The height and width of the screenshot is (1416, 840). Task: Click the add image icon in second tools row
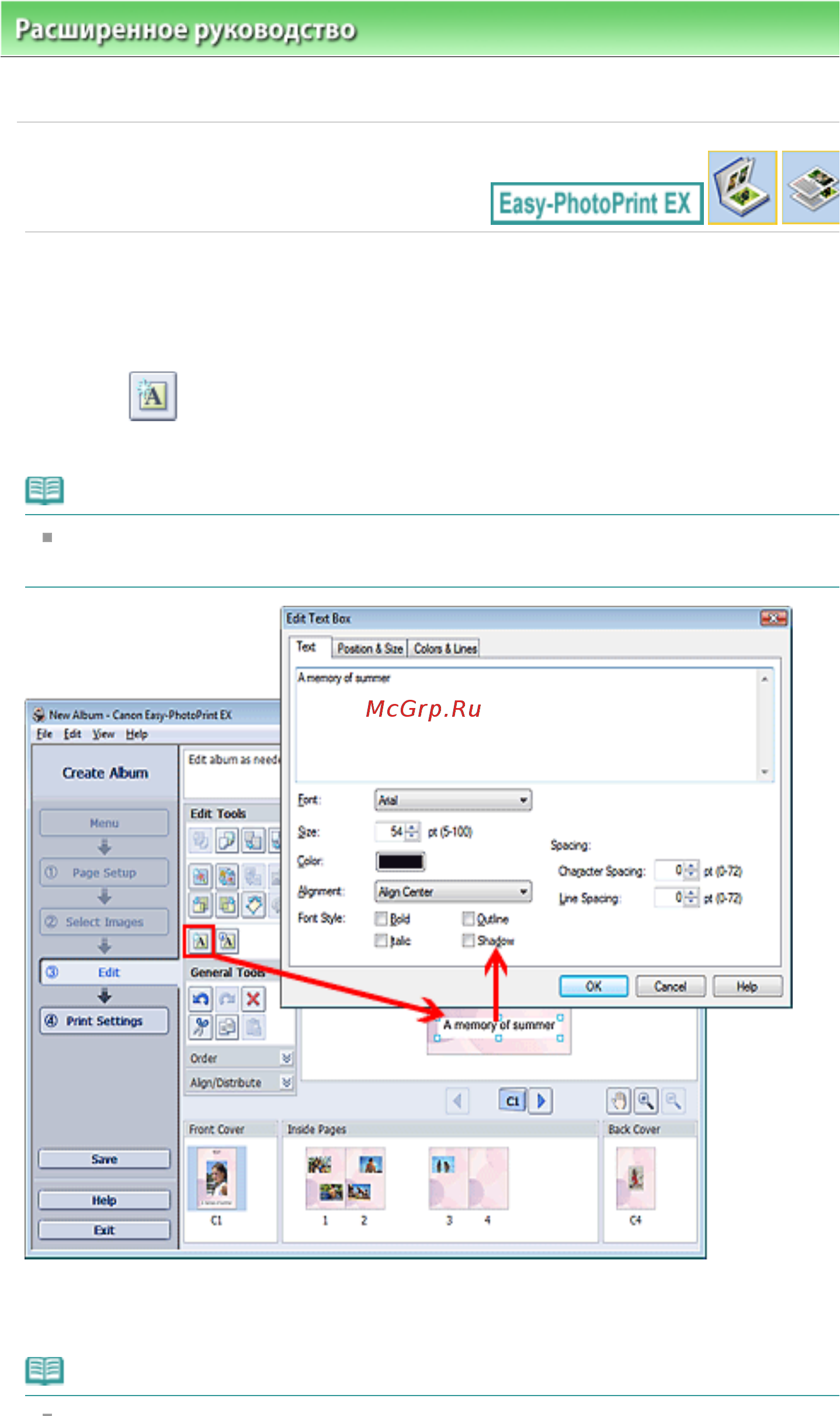pos(200,876)
